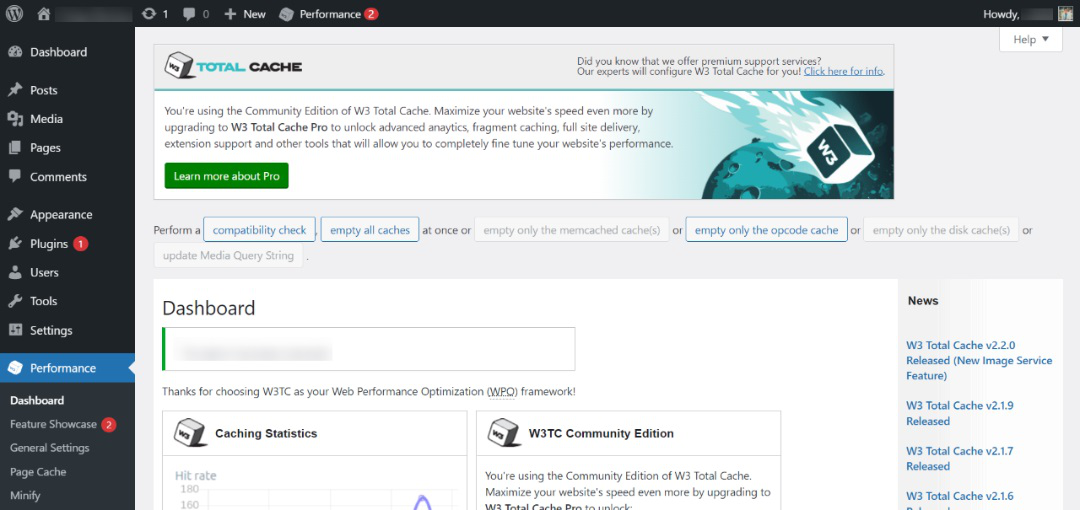
Task: Click update Media Query String button
Action: 229,256
